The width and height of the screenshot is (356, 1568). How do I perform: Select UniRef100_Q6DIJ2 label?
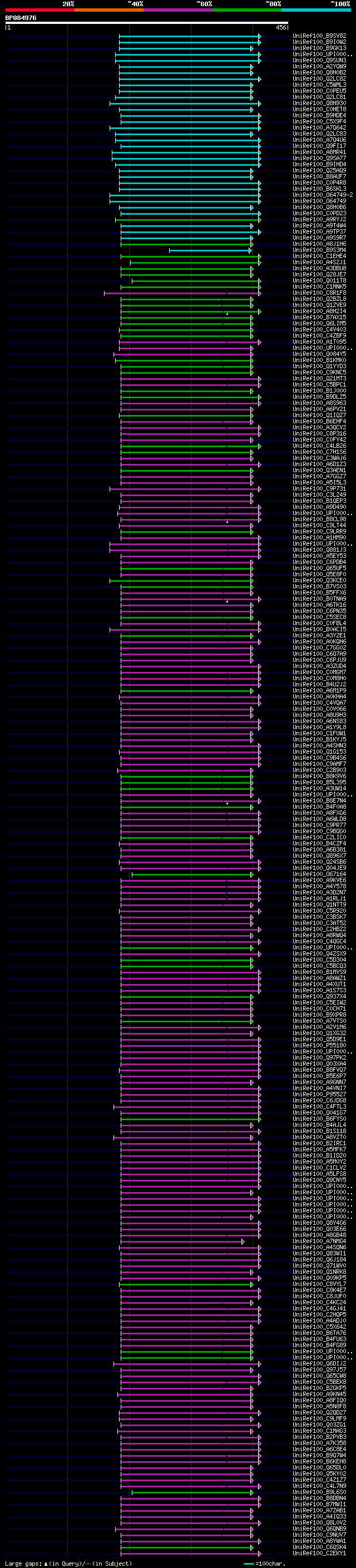coord(319,1363)
